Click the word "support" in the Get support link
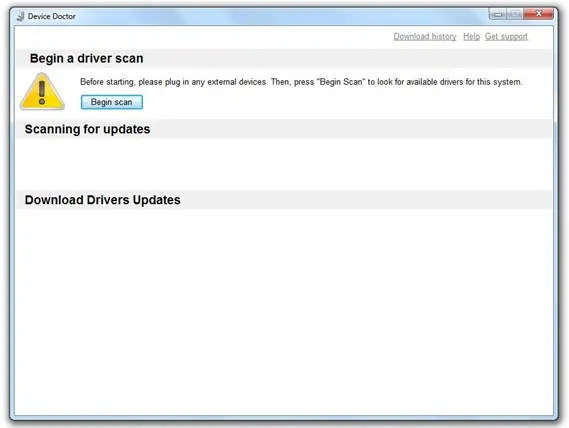 (513, 36)
